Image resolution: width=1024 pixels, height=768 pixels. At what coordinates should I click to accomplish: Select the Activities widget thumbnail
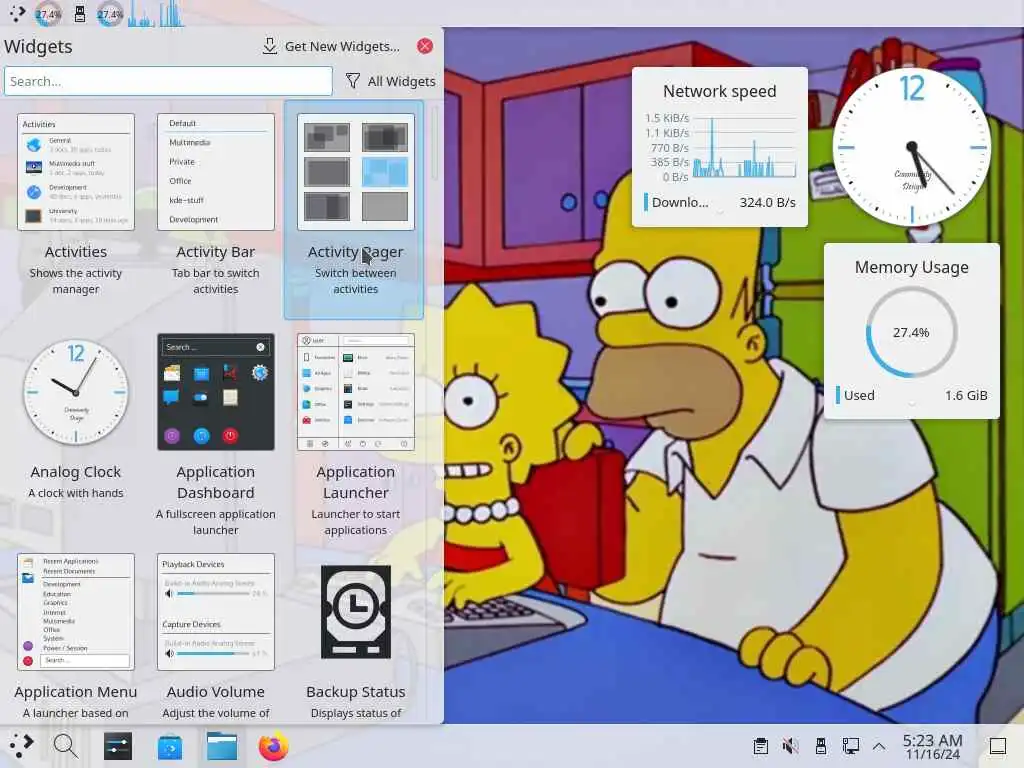[76, 172]
